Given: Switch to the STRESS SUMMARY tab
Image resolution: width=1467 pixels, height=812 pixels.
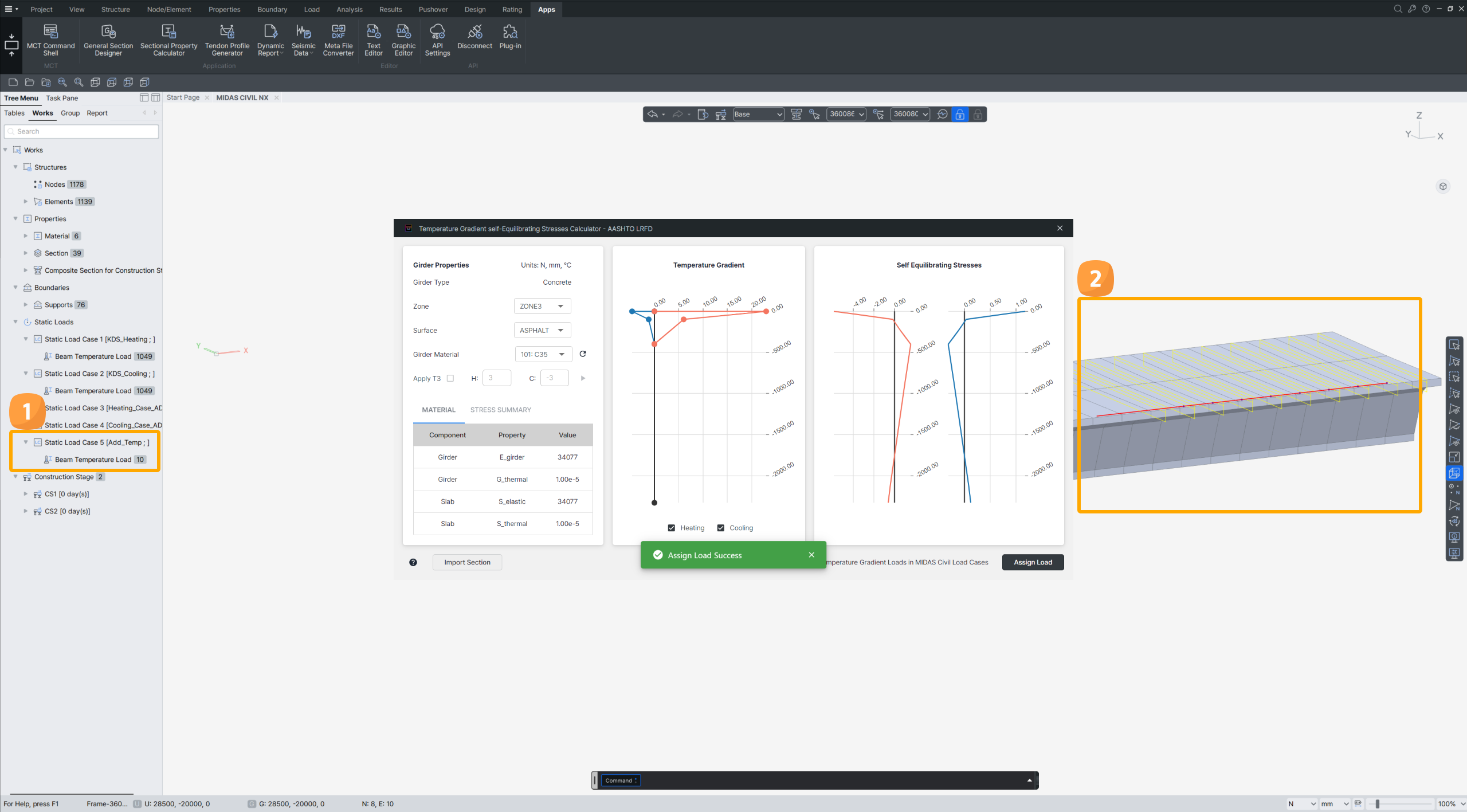Looking at the screenshot, I should 500,410.
